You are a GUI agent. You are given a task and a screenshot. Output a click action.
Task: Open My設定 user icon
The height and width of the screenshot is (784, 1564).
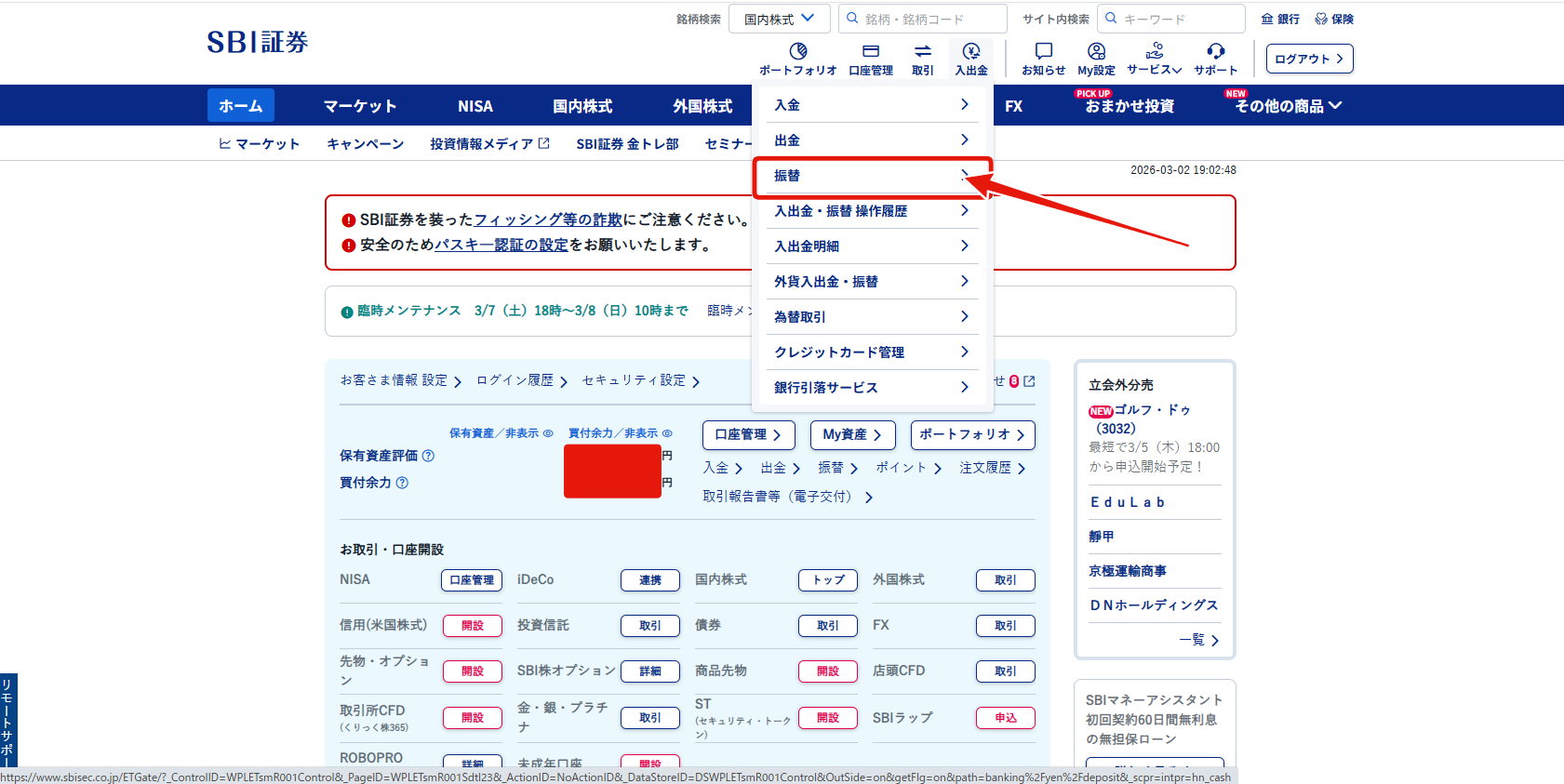tap(1097, 51)
